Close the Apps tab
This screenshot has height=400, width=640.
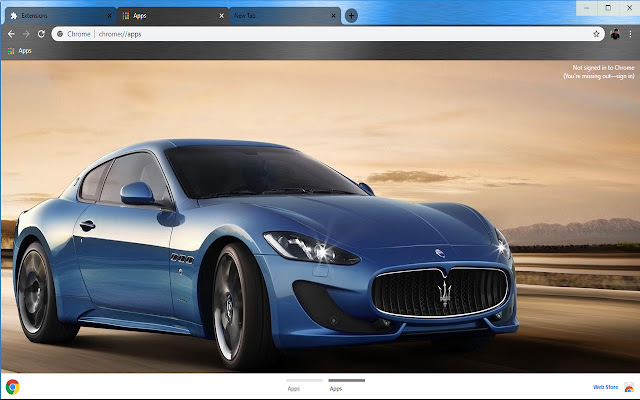222,16
